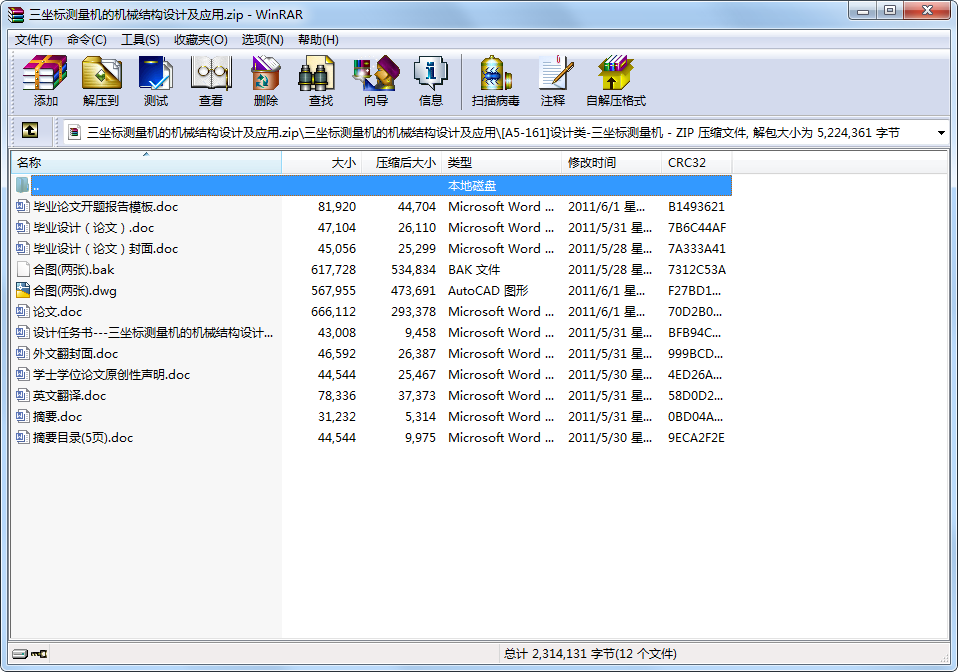
Task: Show archive 信息 (Info) icon
Action: coord(430,81)
